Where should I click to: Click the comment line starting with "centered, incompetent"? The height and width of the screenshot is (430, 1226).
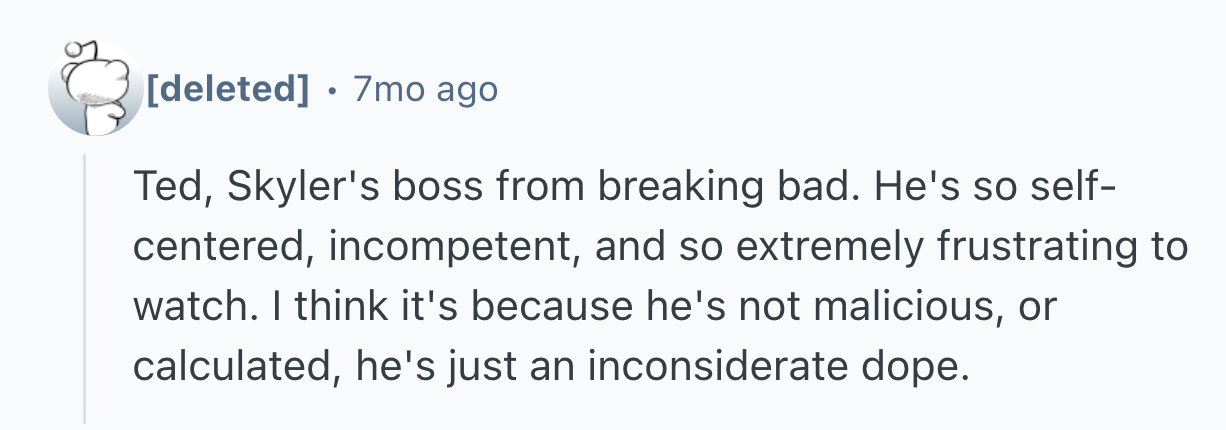(660, 247)
